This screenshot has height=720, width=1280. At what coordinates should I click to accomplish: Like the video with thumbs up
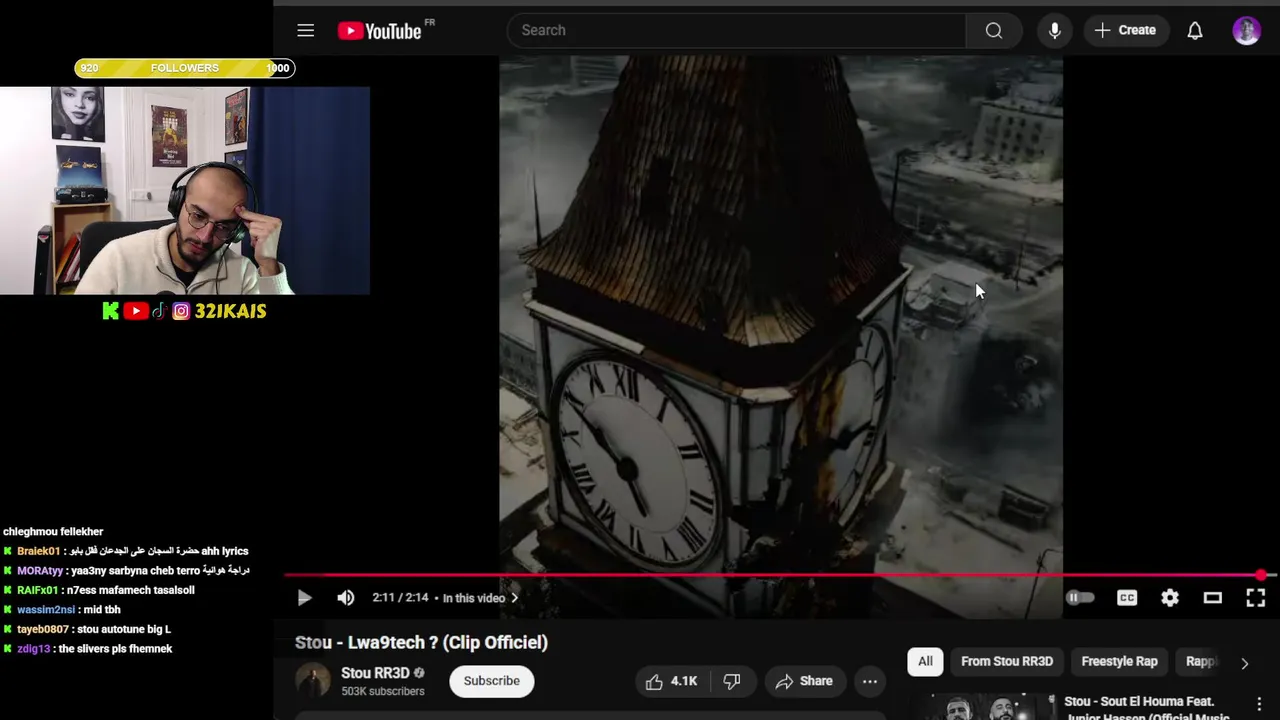pos(671,681)
